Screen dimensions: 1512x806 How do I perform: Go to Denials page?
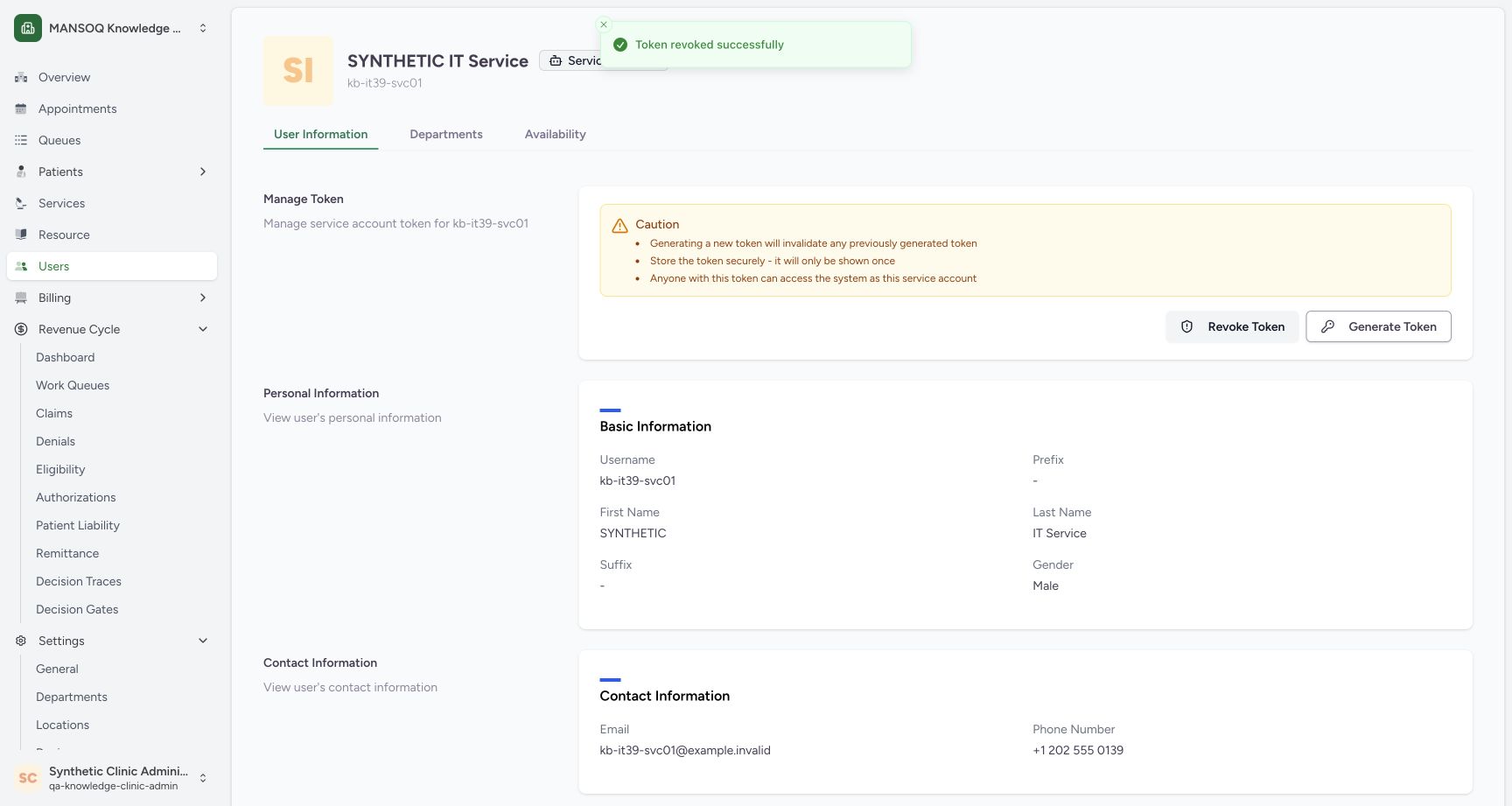pos(55,441)
